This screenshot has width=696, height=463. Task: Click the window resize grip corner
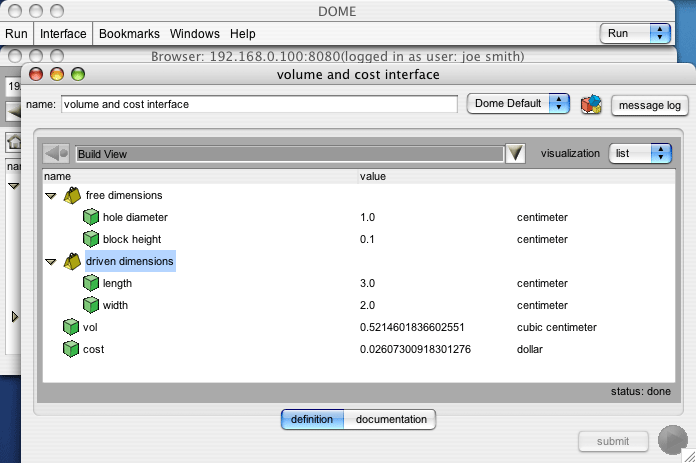pyautogui.click(x=689, y=456)
